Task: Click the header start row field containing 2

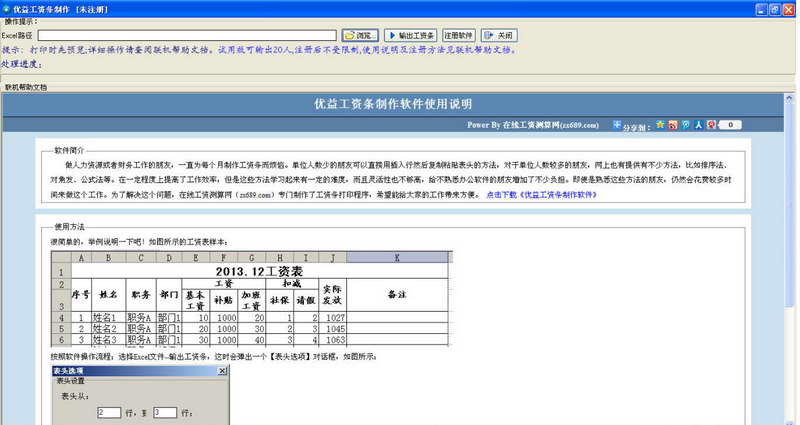Action: pos(109,412)
